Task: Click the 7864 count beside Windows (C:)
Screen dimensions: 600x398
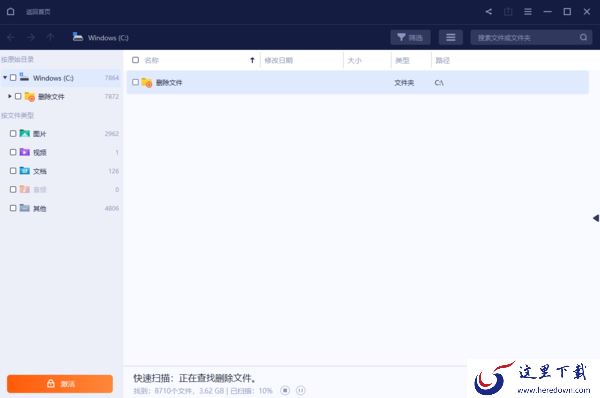Action: (112, 78)
